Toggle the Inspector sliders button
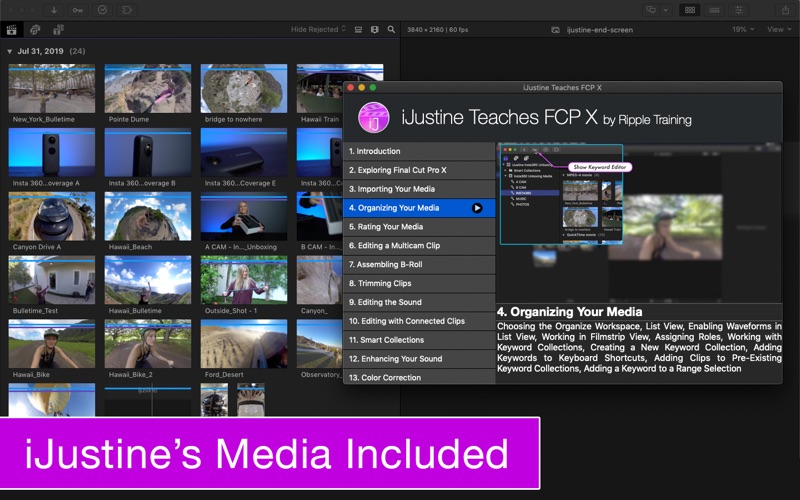The height and width of the screenshot is (500, 800). pos(738,10)
